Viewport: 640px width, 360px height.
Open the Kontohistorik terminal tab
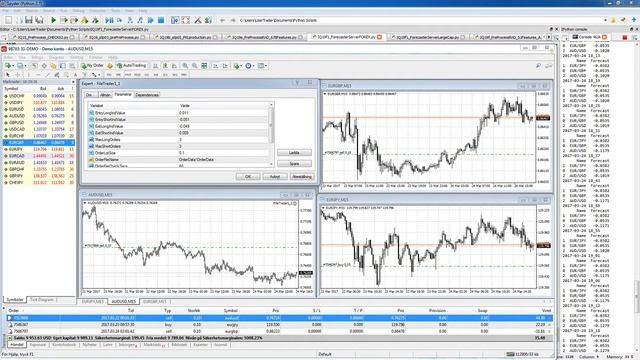tap(64, 345)
